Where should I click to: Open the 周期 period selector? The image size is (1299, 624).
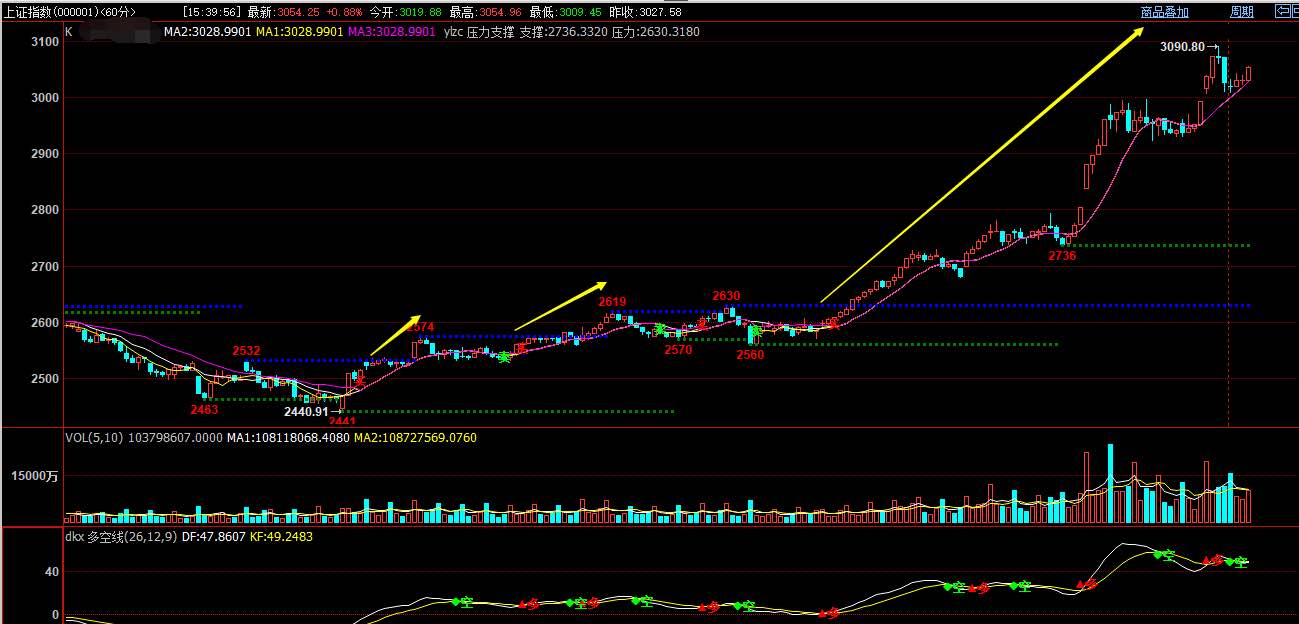click(x=1242, y=12)
